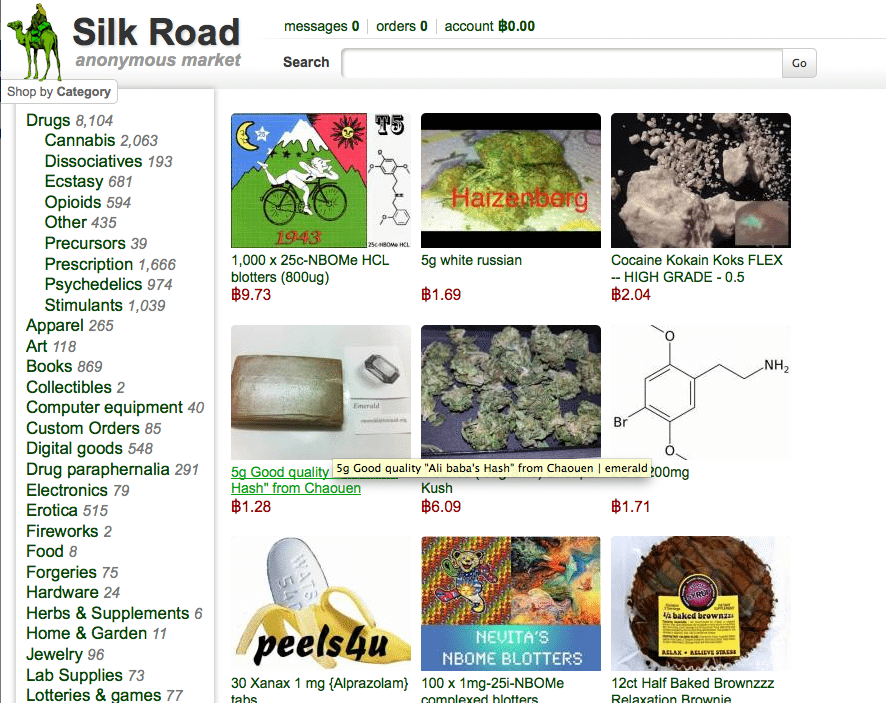The image size is (892, 703).
Task: Open the Nevita's NBOMe Blotters image
Action: 511,603
